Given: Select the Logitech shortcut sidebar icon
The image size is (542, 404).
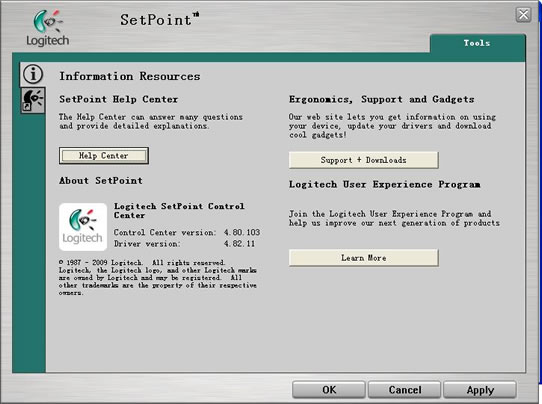Looking at the screenshot, I should coord(33,100).
